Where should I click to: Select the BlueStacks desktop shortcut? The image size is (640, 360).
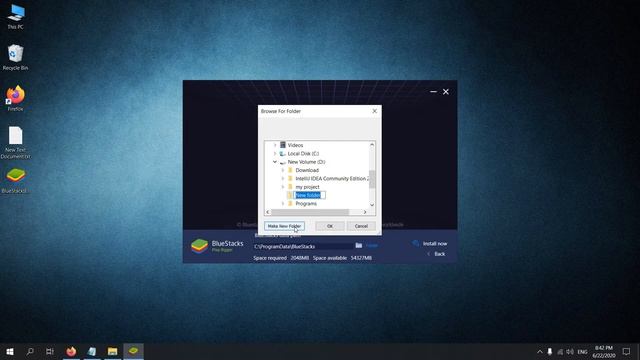point(15,180)
